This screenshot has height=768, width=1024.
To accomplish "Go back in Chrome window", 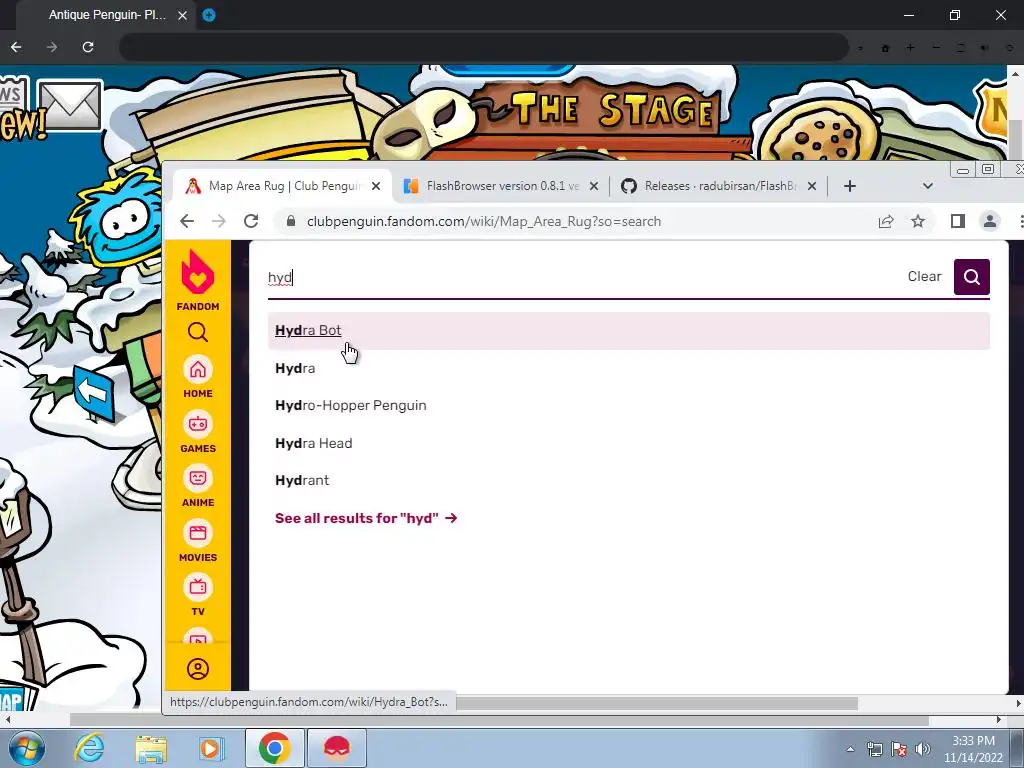I will tap(187, 221).
